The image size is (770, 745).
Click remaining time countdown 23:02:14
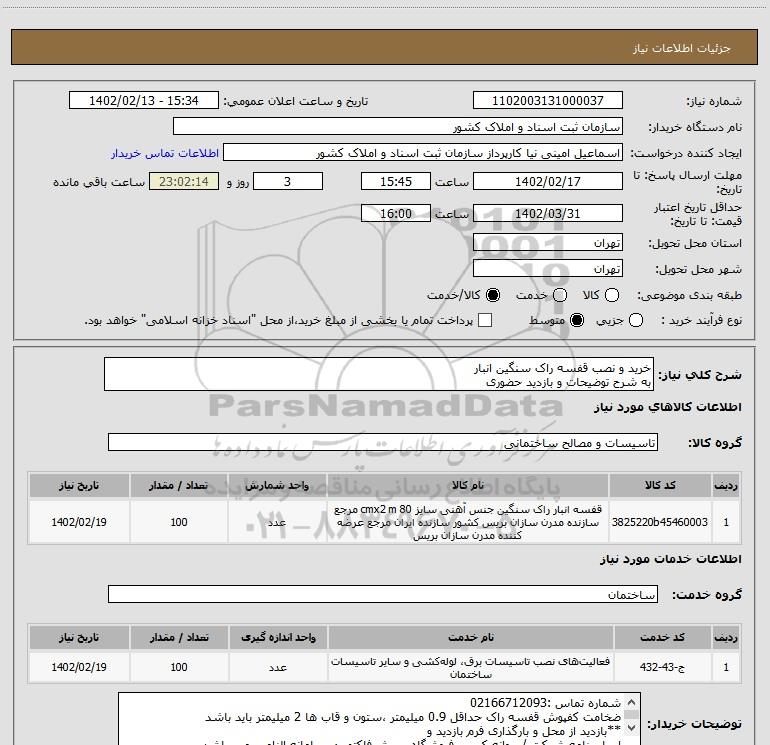[x=184, y=181]
